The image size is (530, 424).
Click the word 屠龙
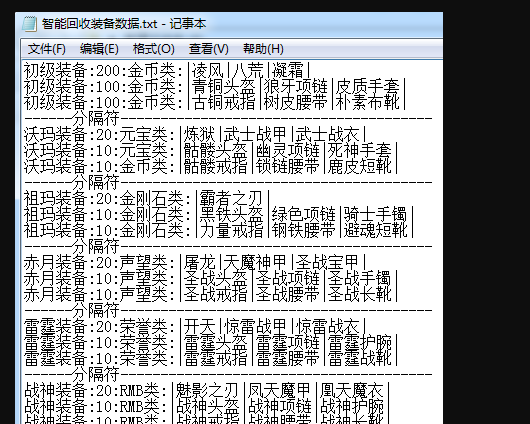tap(199, 262)
